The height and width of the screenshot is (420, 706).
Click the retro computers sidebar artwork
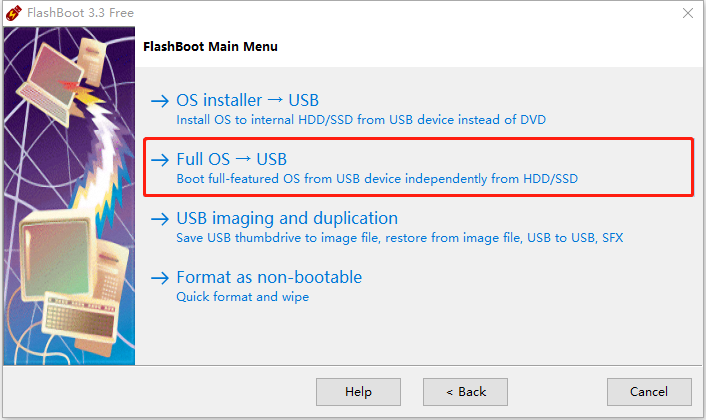[69, 196]
